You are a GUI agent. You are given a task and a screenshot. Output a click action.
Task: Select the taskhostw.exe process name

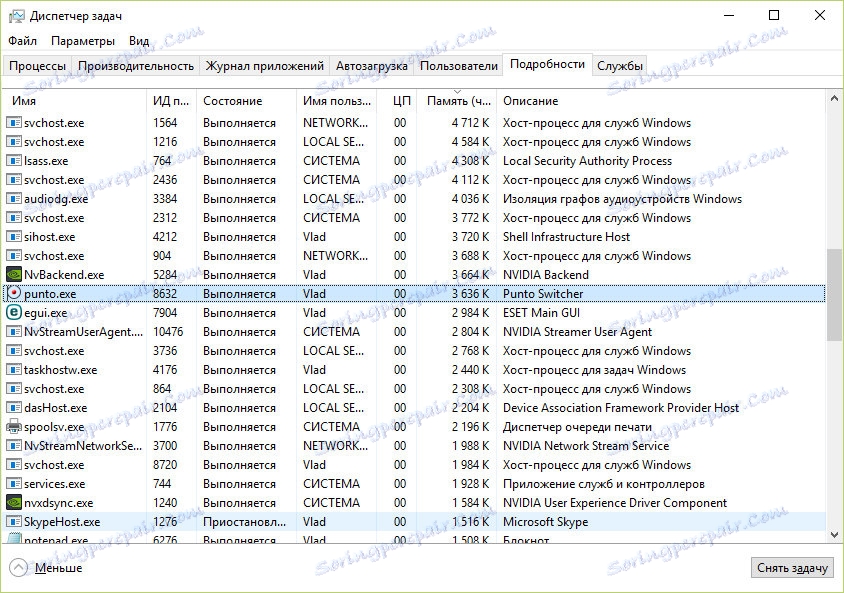tap(61, 370)
